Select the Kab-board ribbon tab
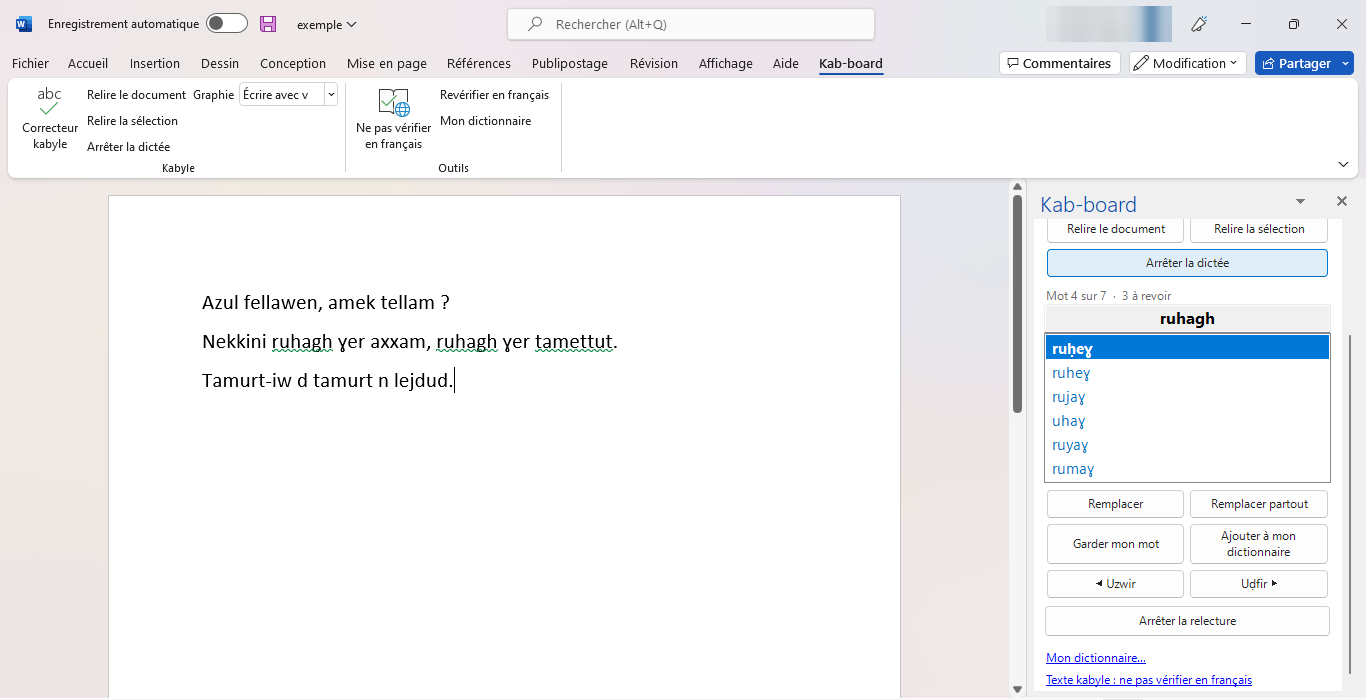 pos(851,63)
